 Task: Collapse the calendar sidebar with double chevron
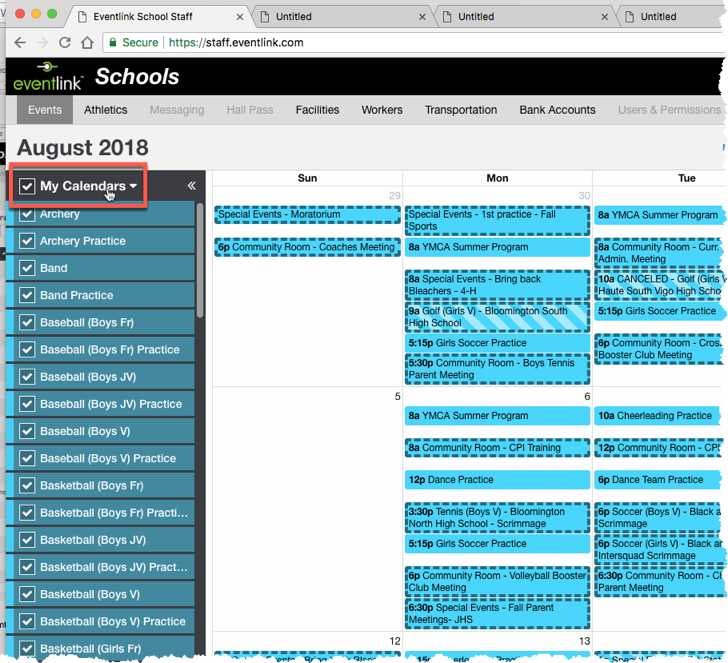(192, 186)
